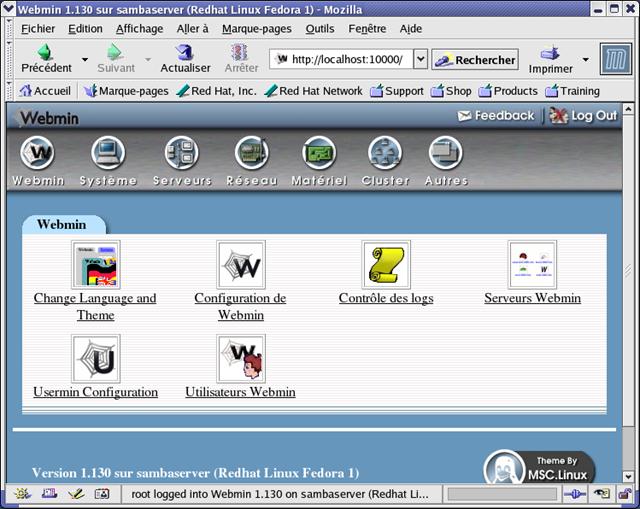The width and height of the screenshot is (640, 509).
Task: Click the vertical scrollbar down arrow
Action: (x=629, y=476)
